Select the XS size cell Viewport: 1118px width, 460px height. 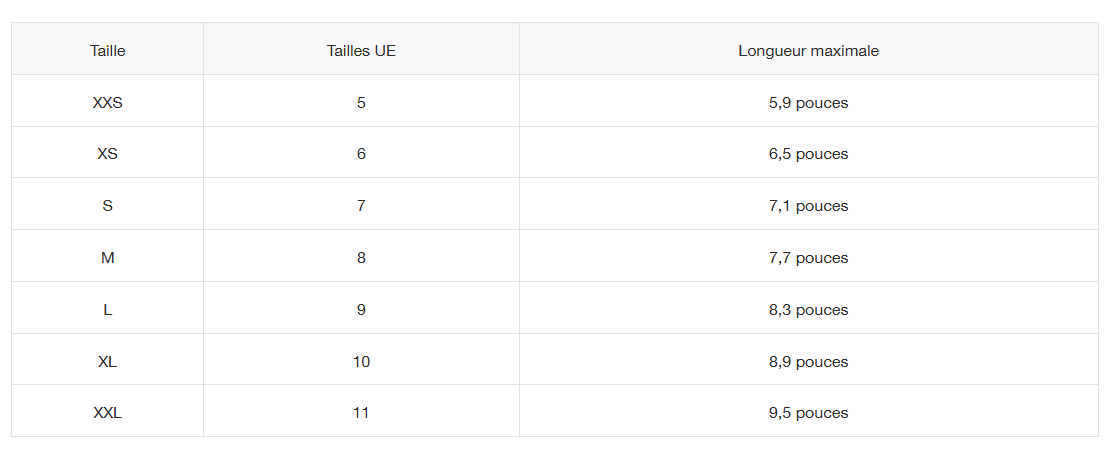coord(108,154)
